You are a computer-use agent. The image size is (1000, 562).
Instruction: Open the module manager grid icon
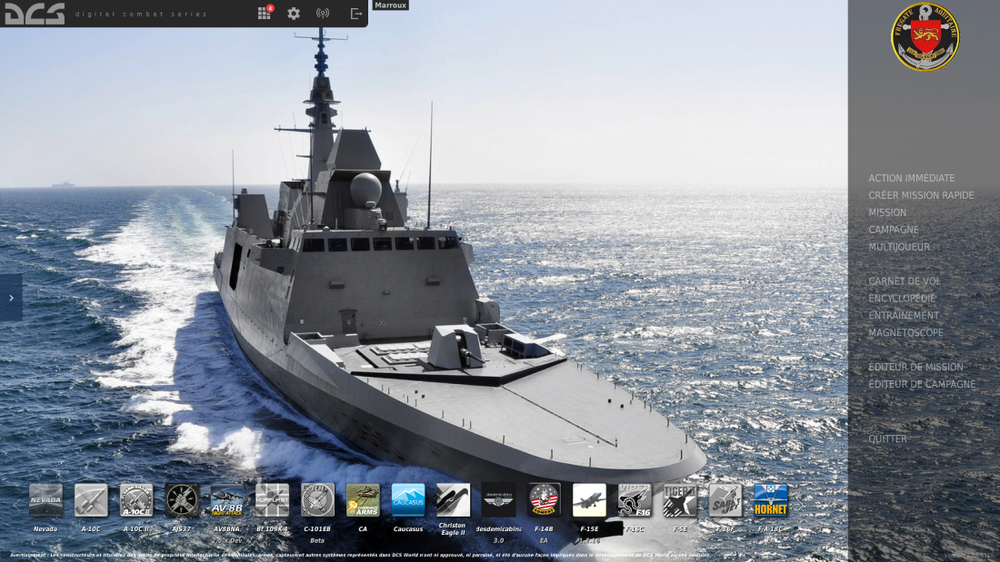coord(264,13)
